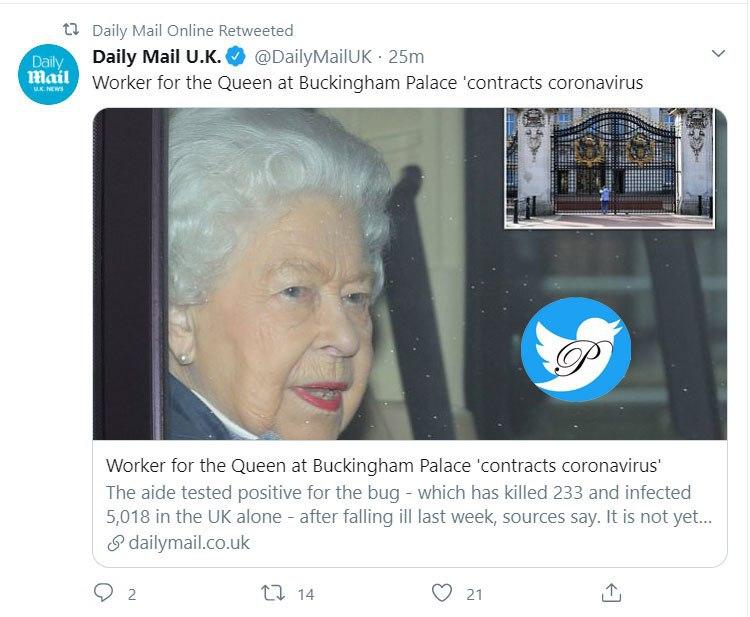Click the blue verified badge
The width and height of the screenshot is (750, 617).
pos(235,55)
